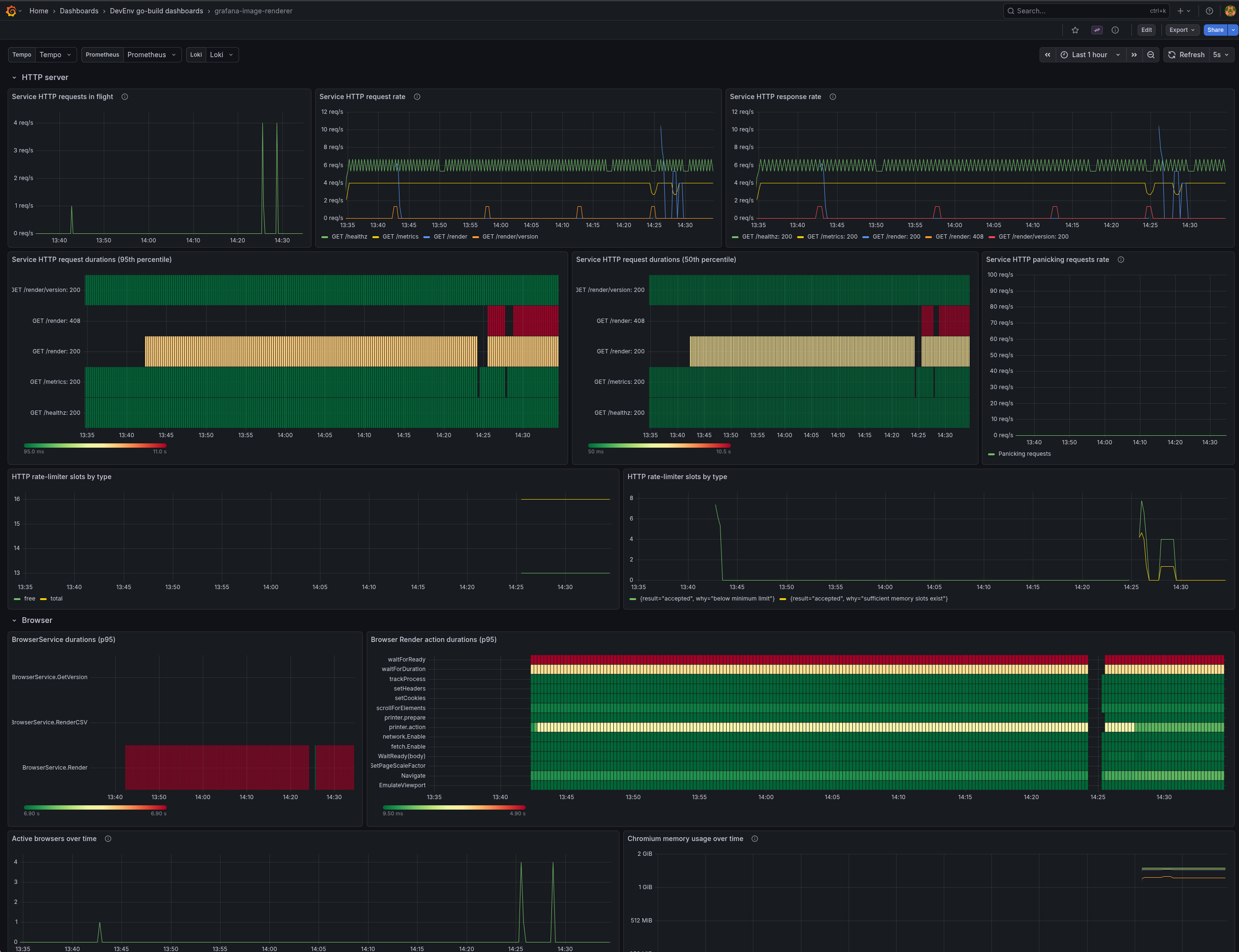
Task: Toggle GET /healthz series in request rate legend
Action: coord(349,237)
